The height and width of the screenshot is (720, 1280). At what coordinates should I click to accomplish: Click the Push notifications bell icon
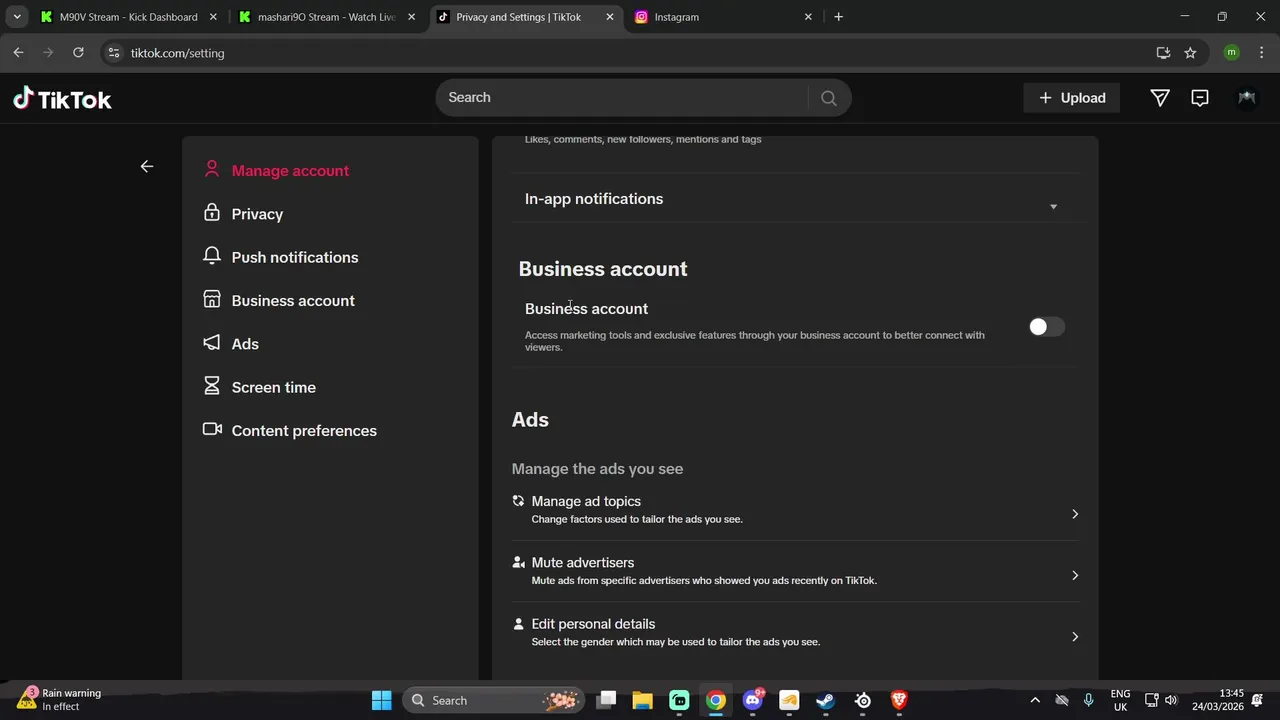pyautogui.click(x=211, y=256)
